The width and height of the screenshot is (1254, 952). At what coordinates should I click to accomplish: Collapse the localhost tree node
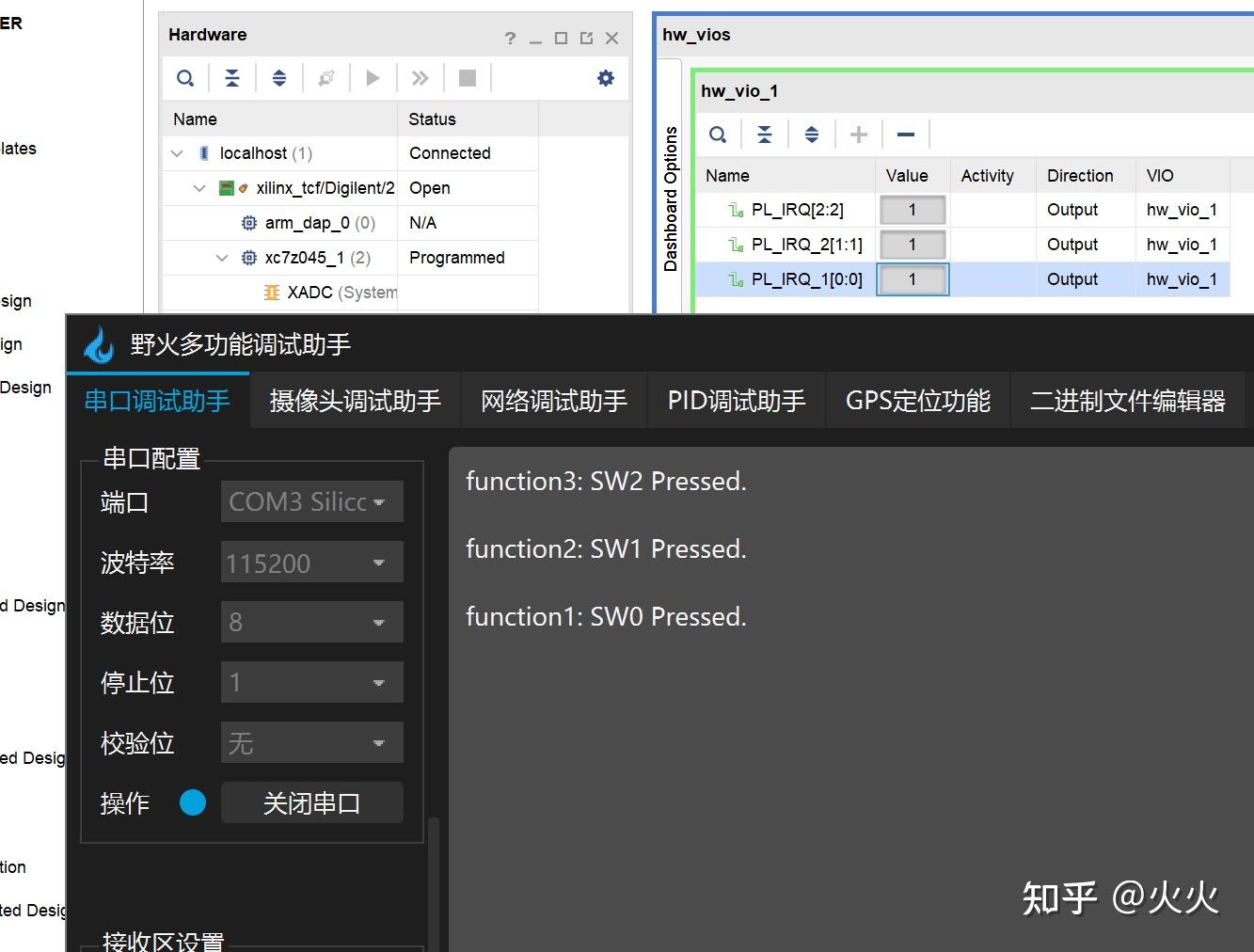[x=177, y=152]
